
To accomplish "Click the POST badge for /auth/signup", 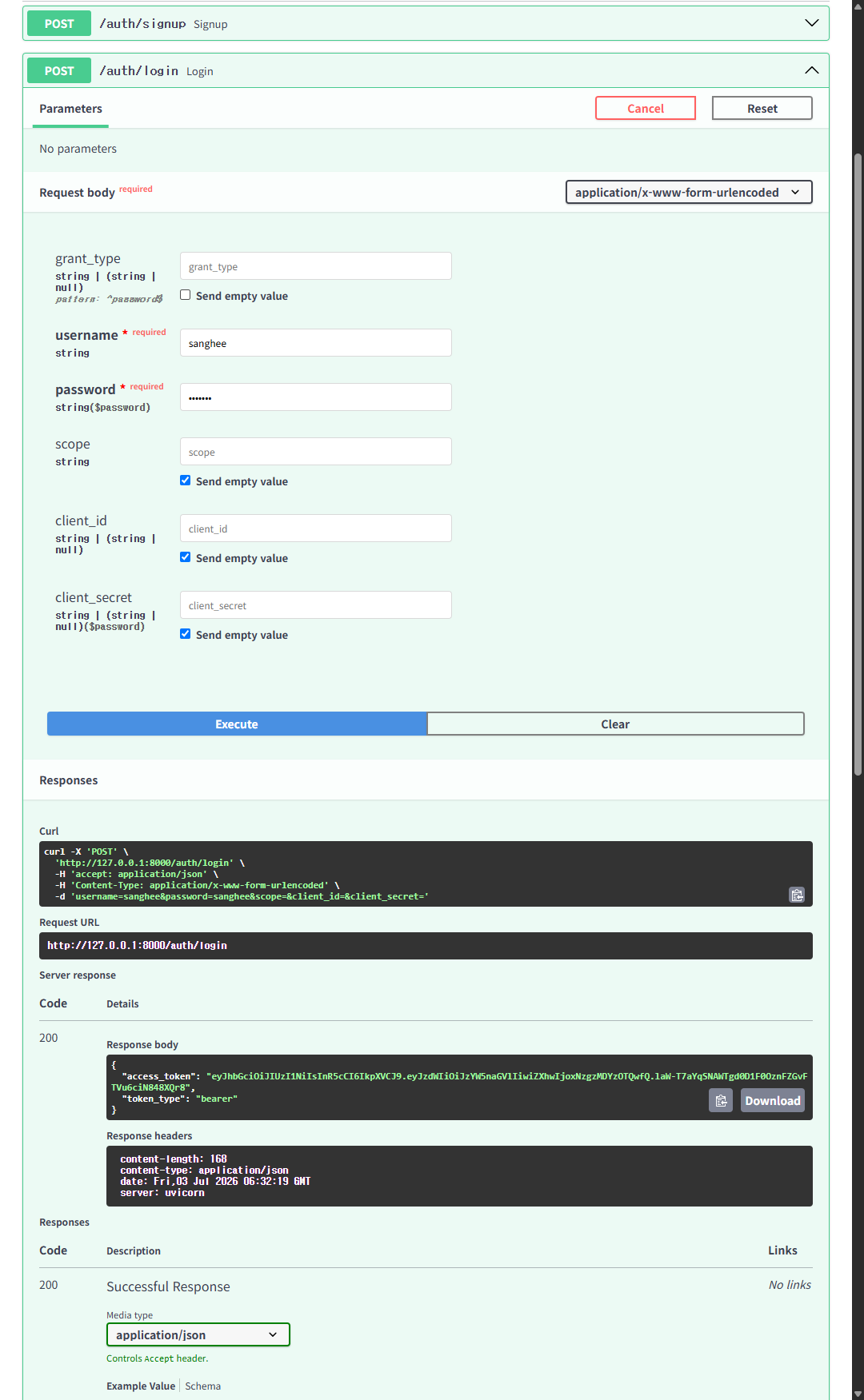I will point(59,23).
